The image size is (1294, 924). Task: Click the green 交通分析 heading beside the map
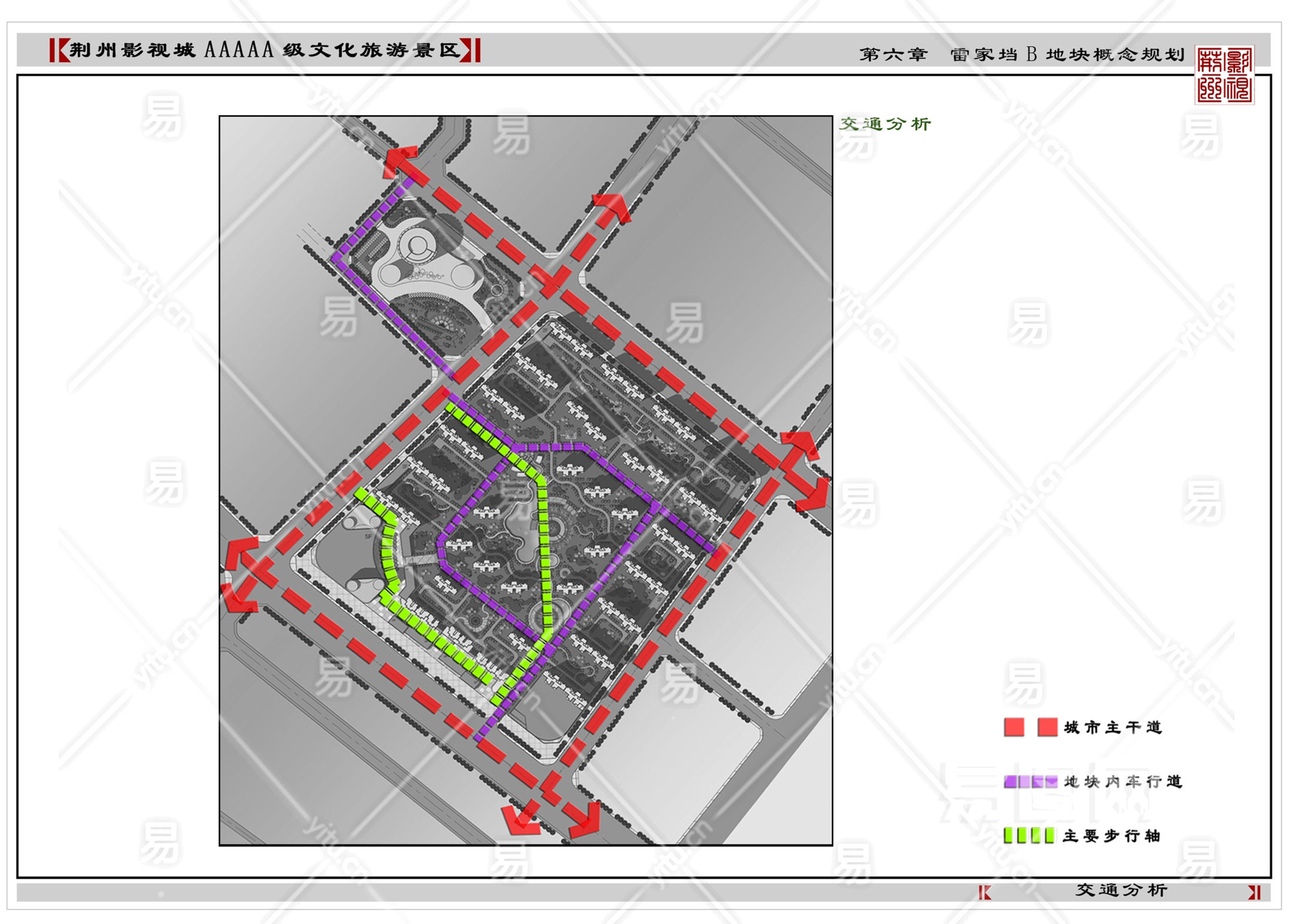point(885,124)
